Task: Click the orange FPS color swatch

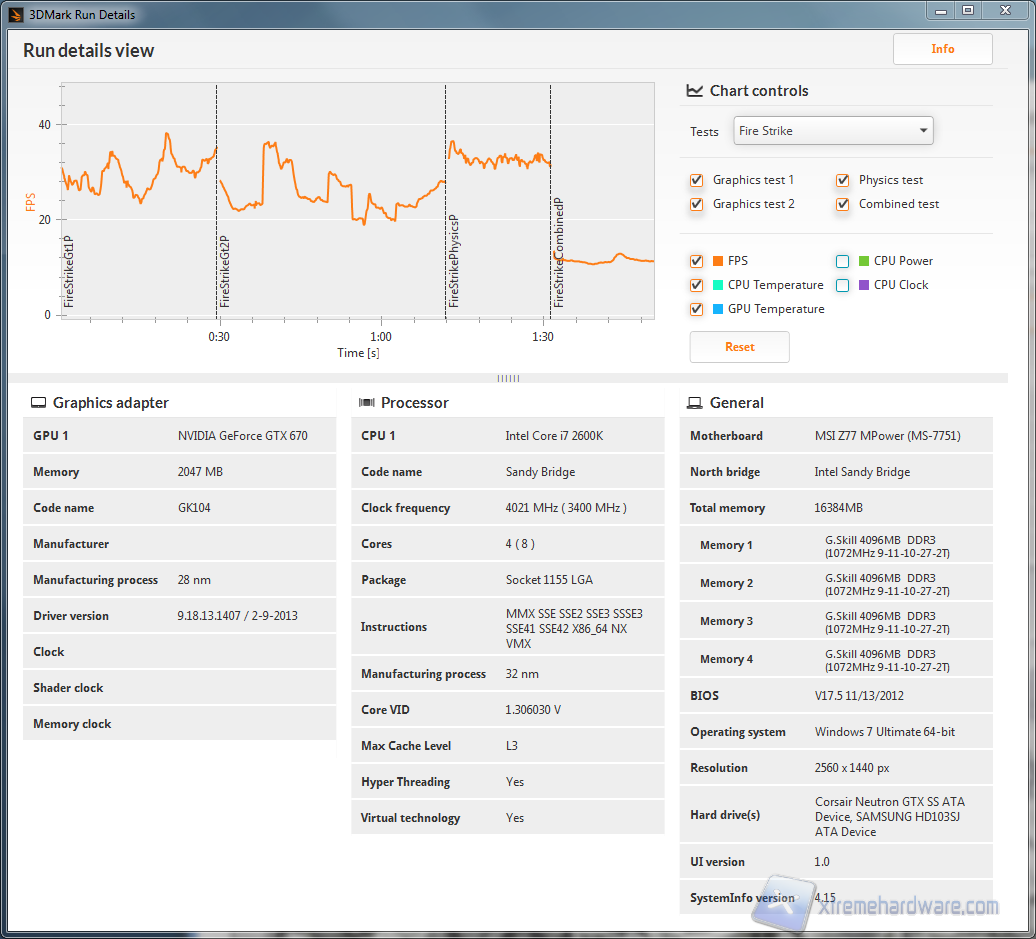Action: [718, 262]
